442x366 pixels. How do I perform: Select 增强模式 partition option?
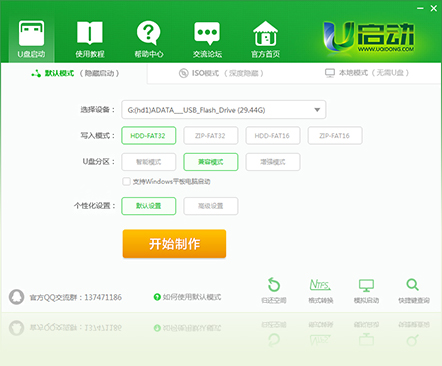273,162
